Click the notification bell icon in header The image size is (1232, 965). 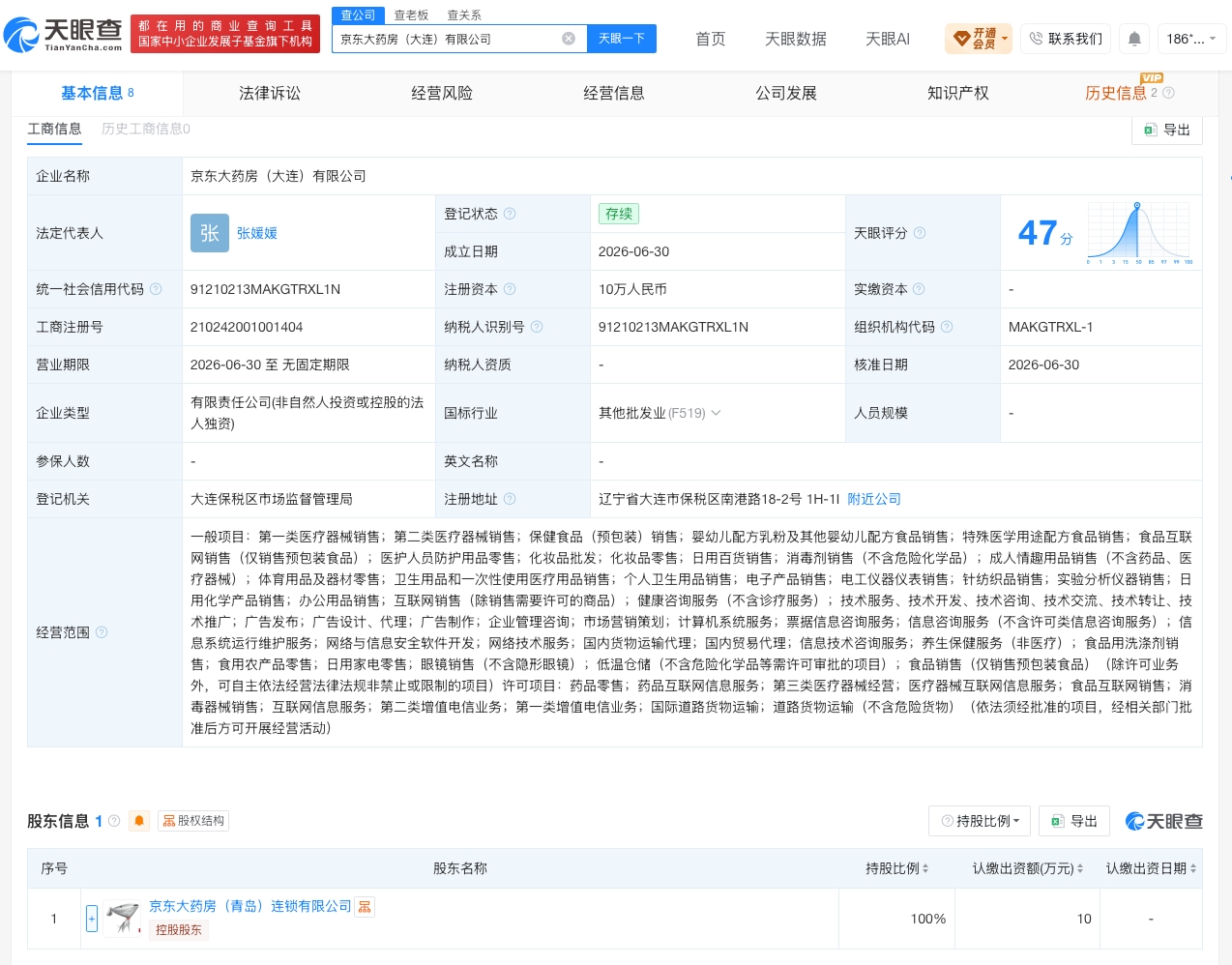click(1134, 39)
